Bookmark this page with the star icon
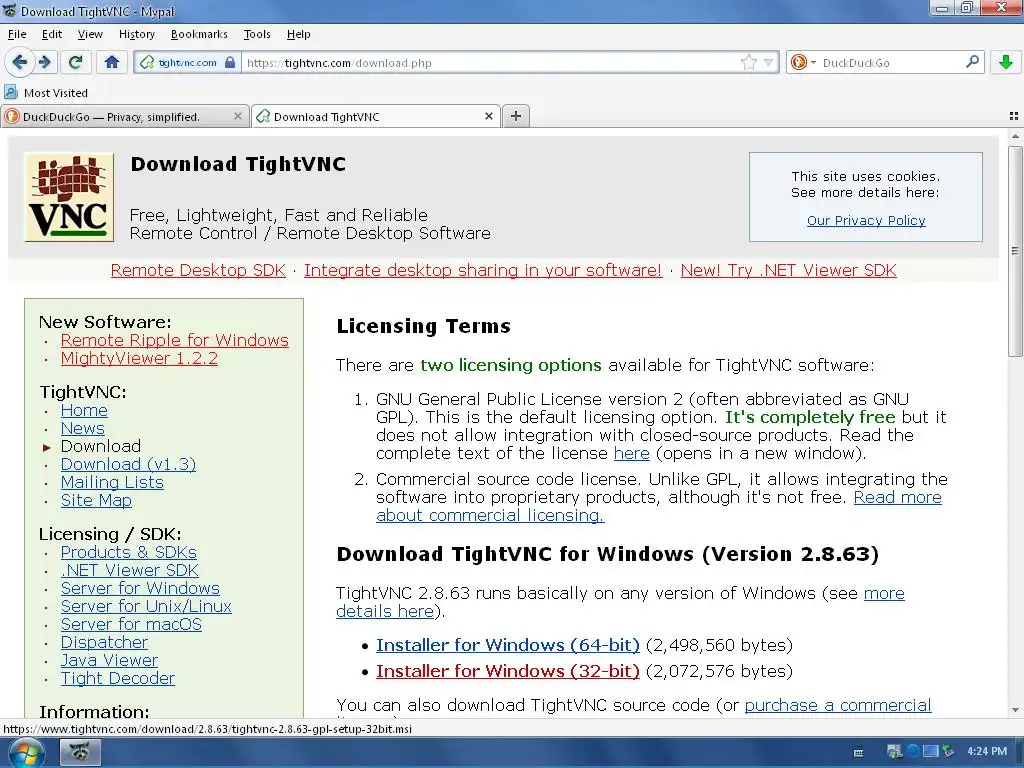The height and width of the screenshot is (768, 1024). click(748, 63)
